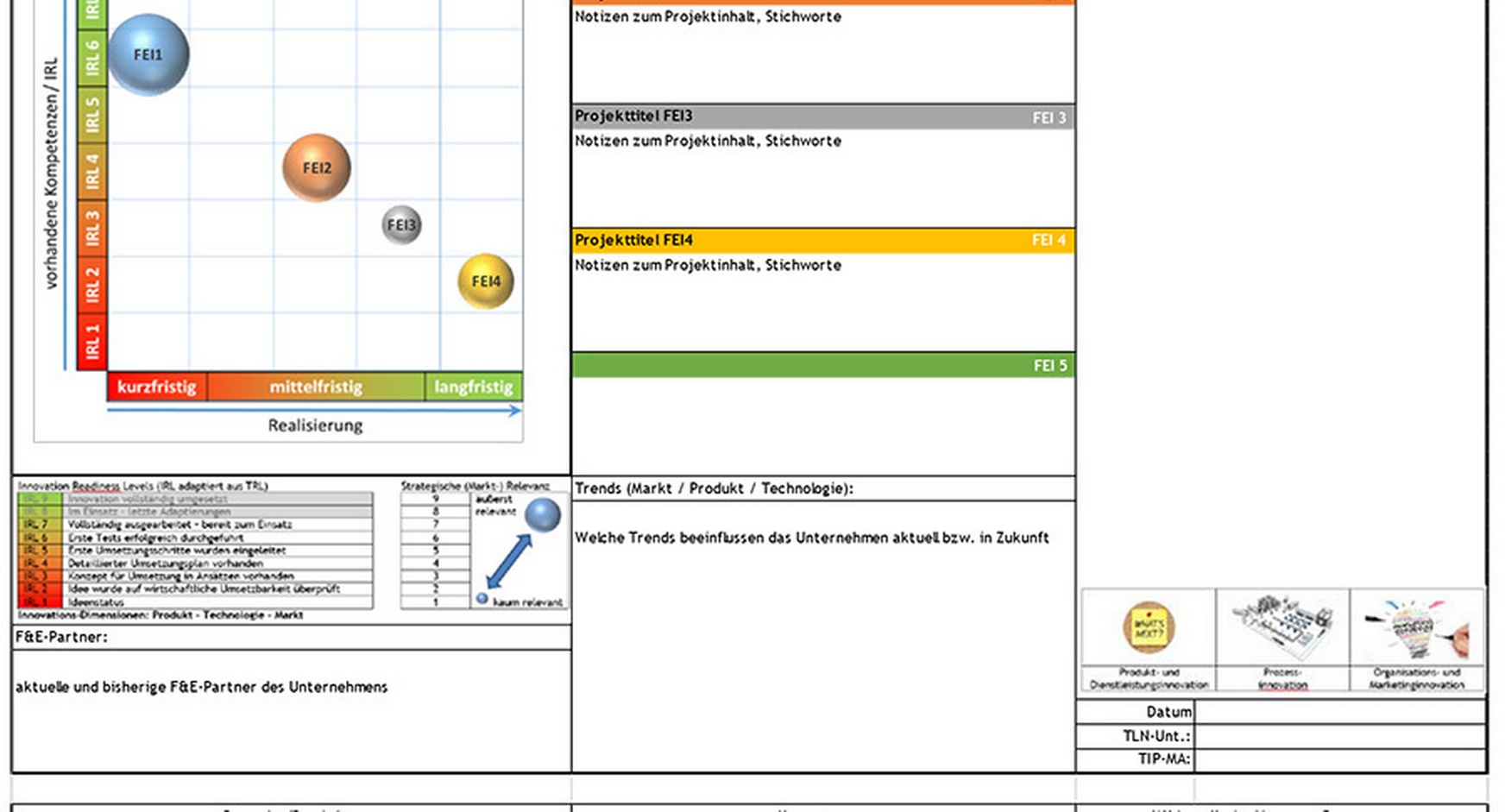Click the blue FEI1 bubble
1505x812 pixels.
pos(148,54)
